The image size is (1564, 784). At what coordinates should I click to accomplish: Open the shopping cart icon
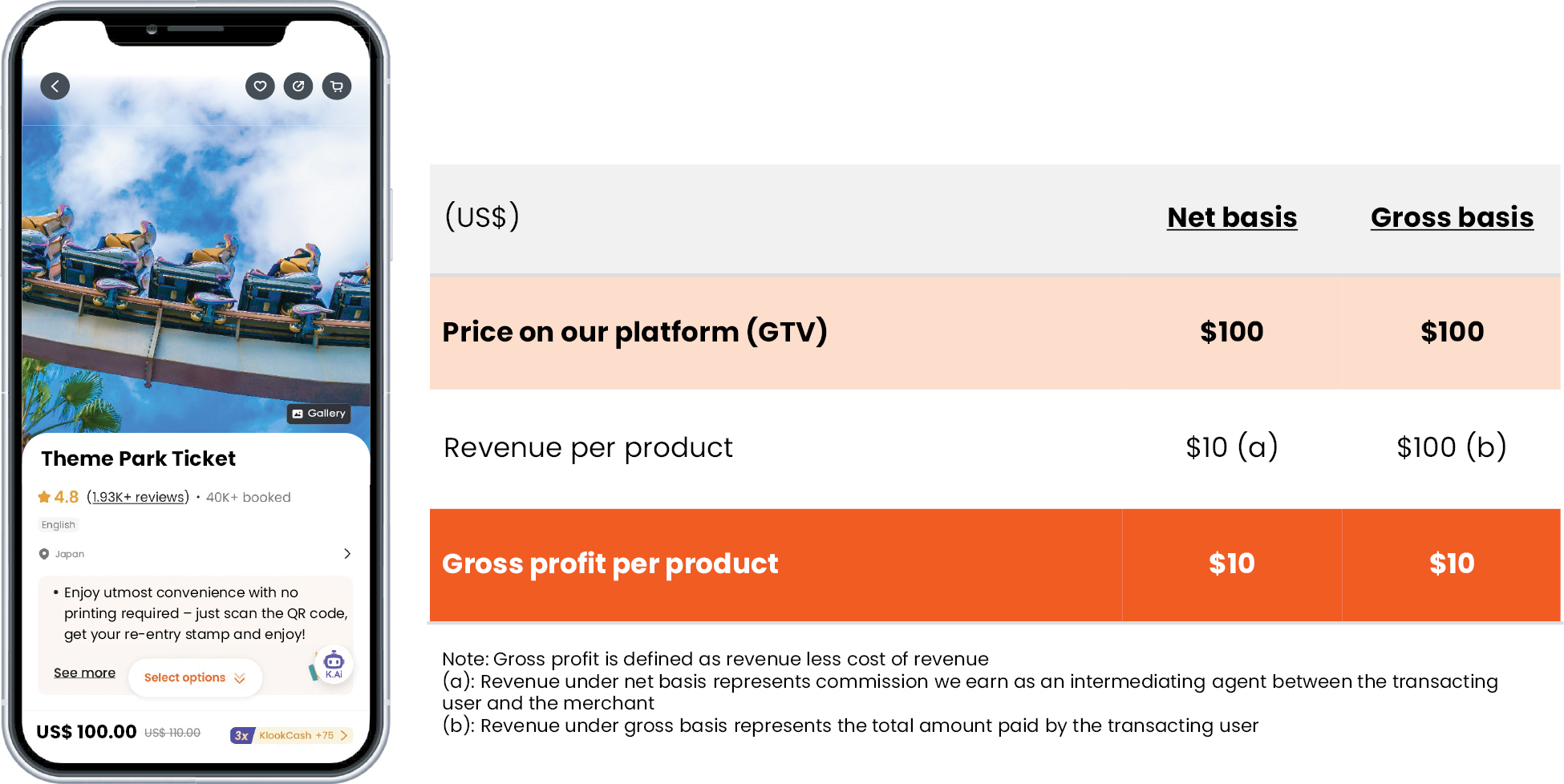(337, 86)
